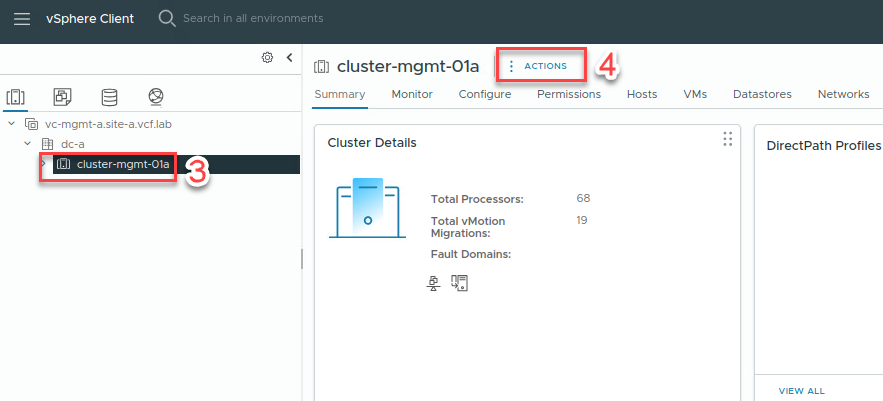Open the Networks tab

844,94
